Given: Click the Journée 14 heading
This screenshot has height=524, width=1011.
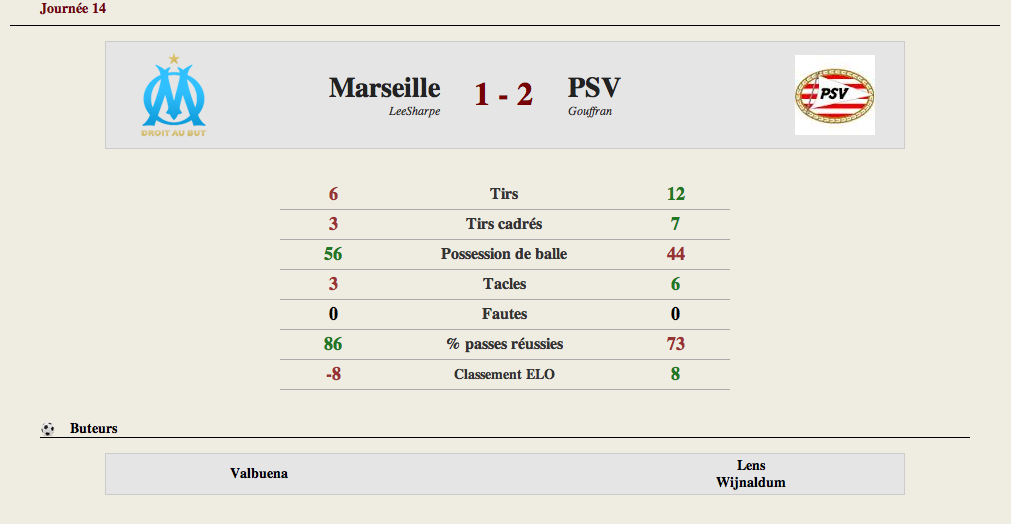Looking at the screenshot, I should point(73,8).
